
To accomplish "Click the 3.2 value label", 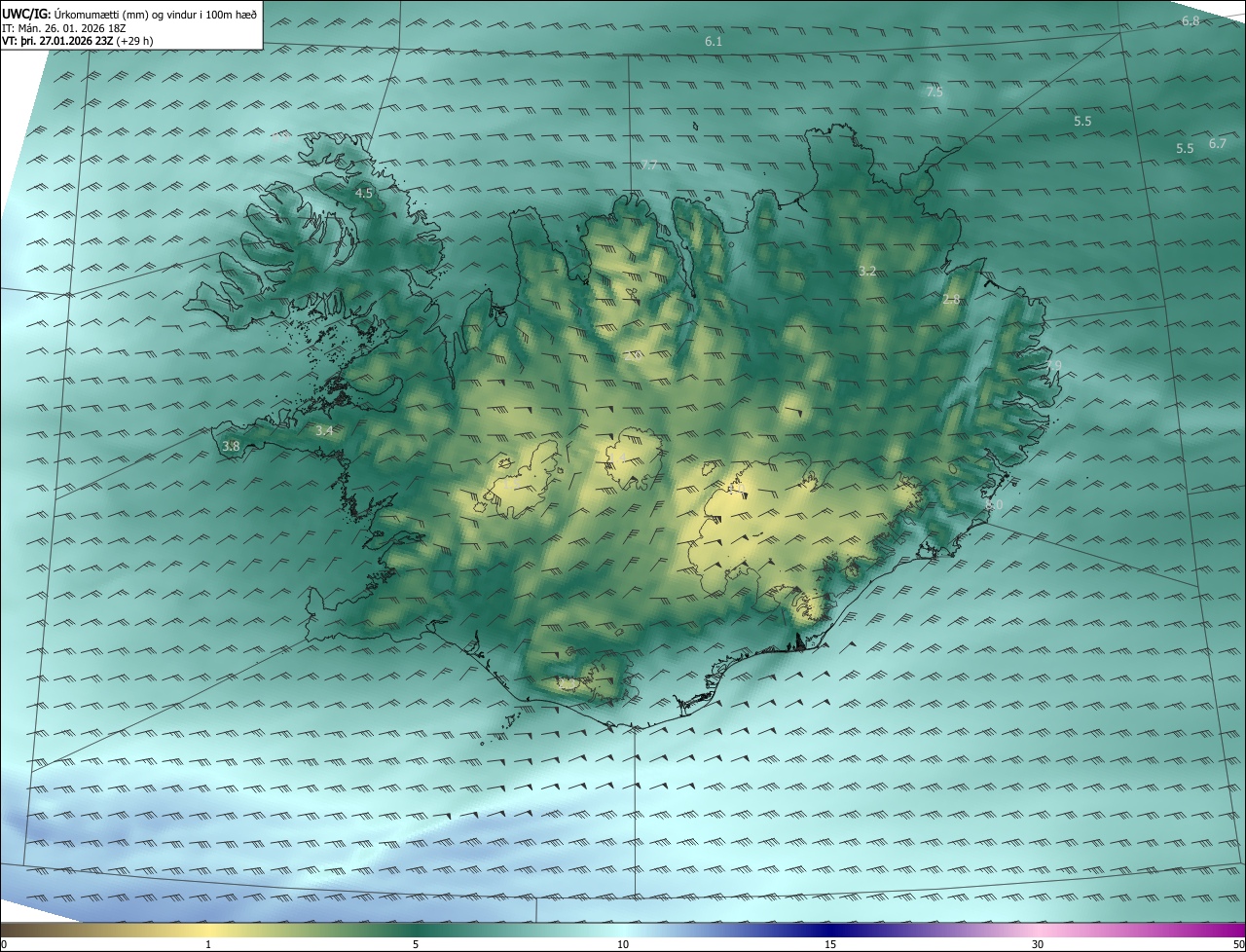I will pos(867,272).
